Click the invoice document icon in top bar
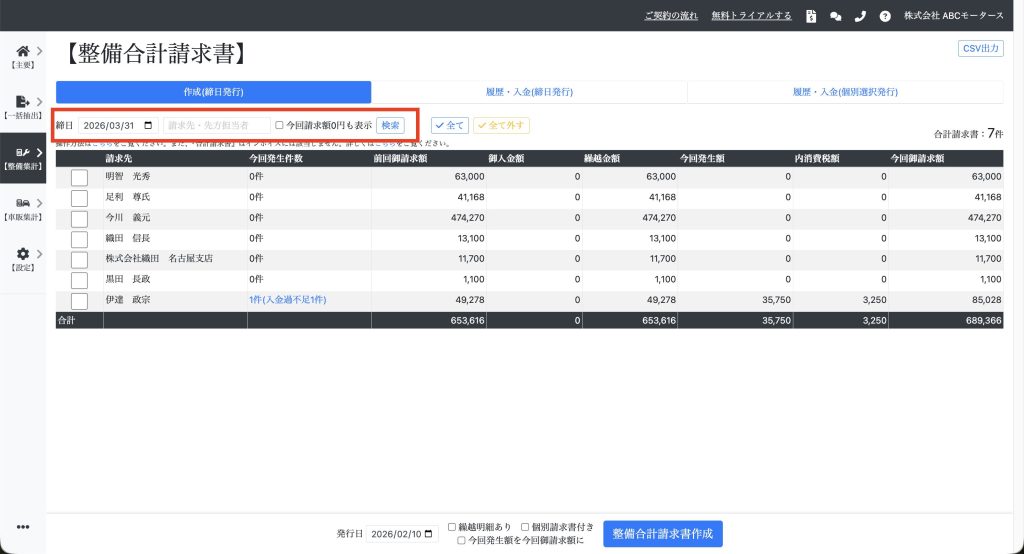 [x=811, y=16]
